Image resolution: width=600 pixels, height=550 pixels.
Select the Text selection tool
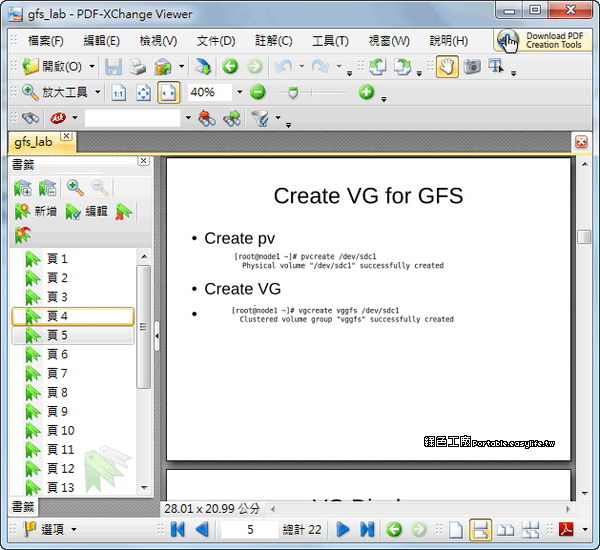(x=496, y=67)
